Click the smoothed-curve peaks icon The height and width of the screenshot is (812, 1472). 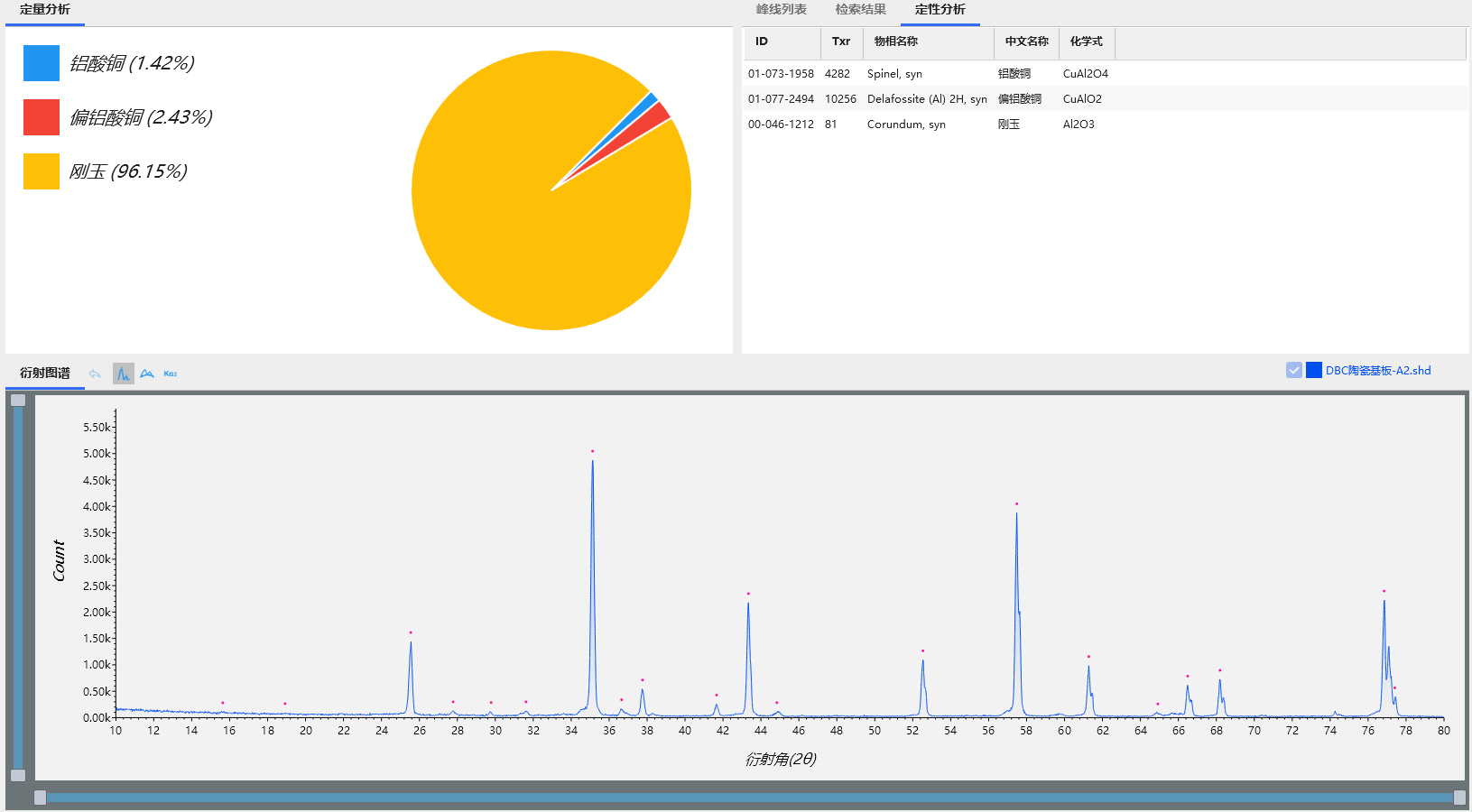147,374
